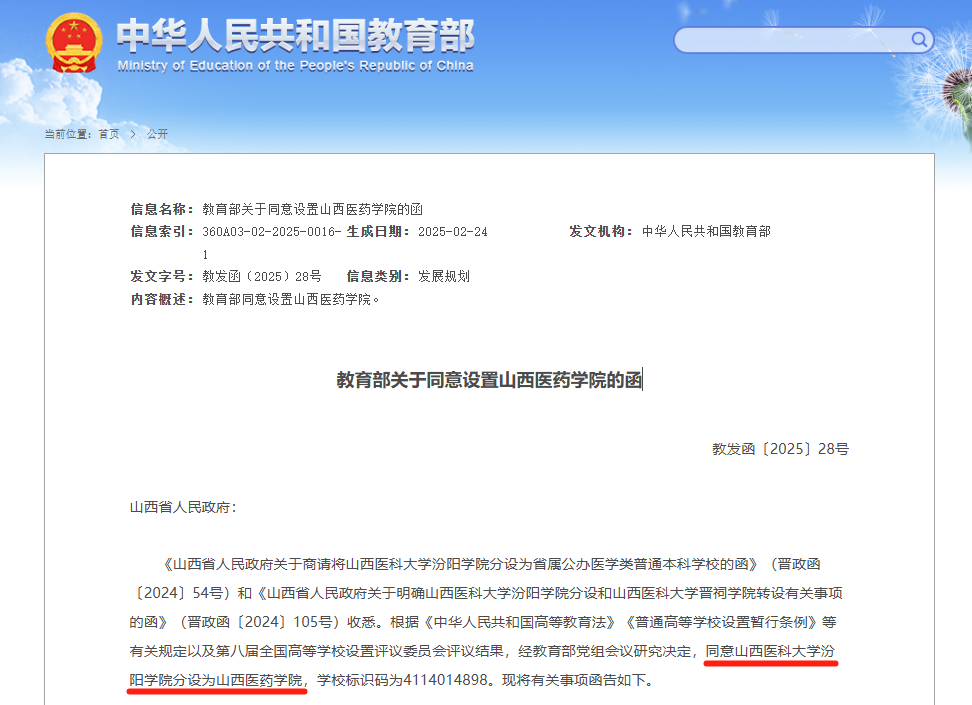Select the document title 教育部关于同意设置山西医药学院的函
This screenshot has height=705, width=972.
(x=489, y=379)
